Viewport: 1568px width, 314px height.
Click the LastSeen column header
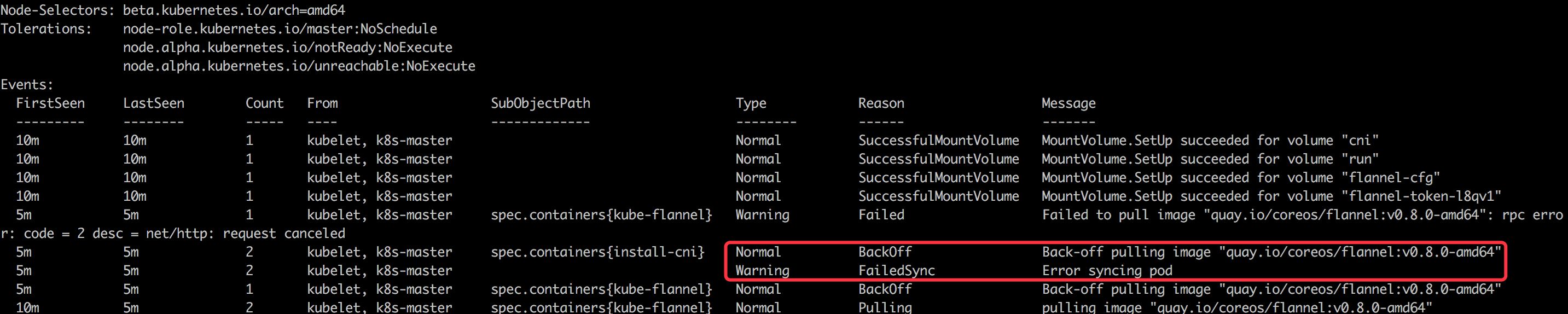153,103
